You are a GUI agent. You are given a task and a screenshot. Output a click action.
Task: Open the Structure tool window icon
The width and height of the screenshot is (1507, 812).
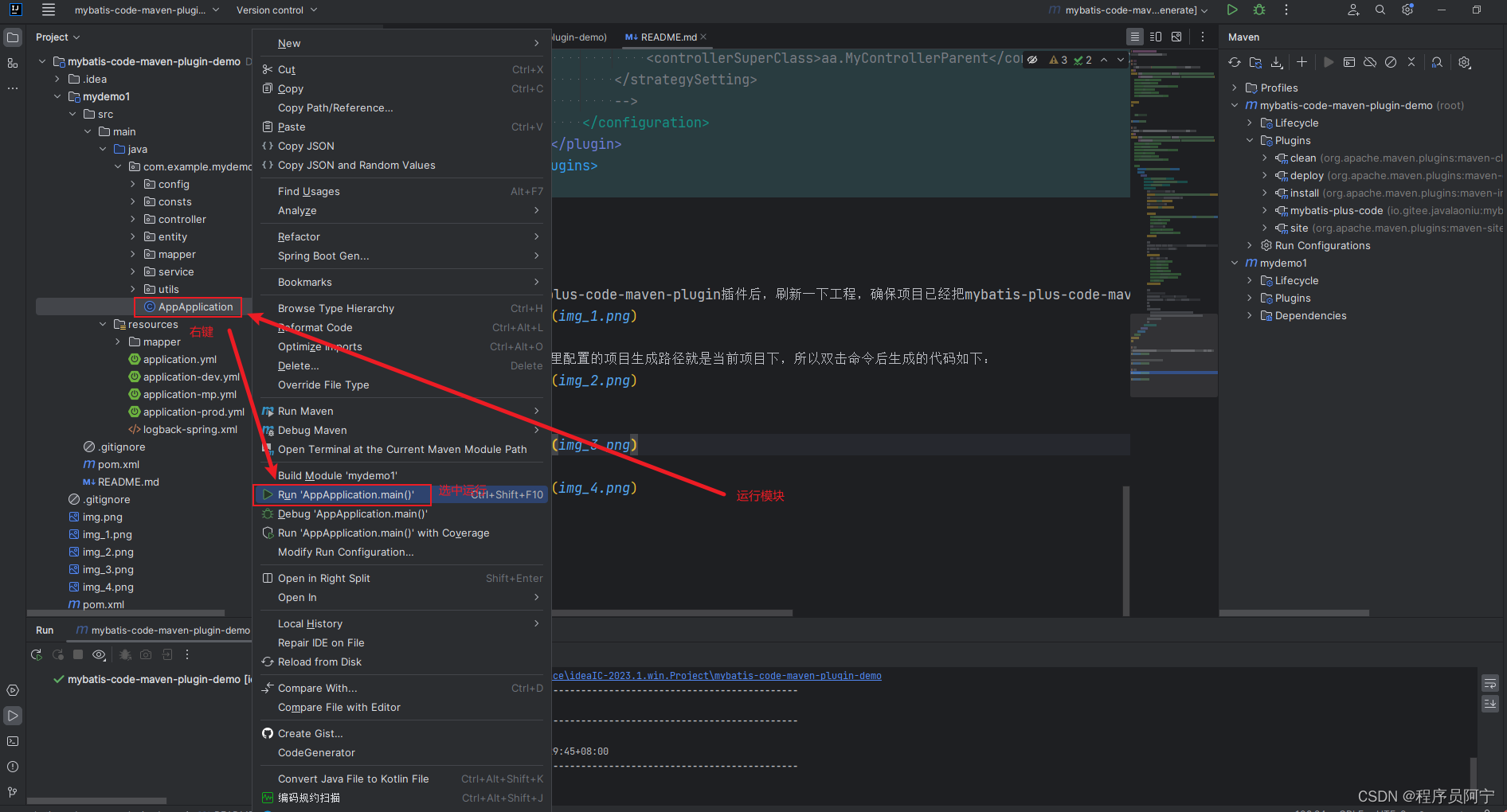tap(13, 63)
